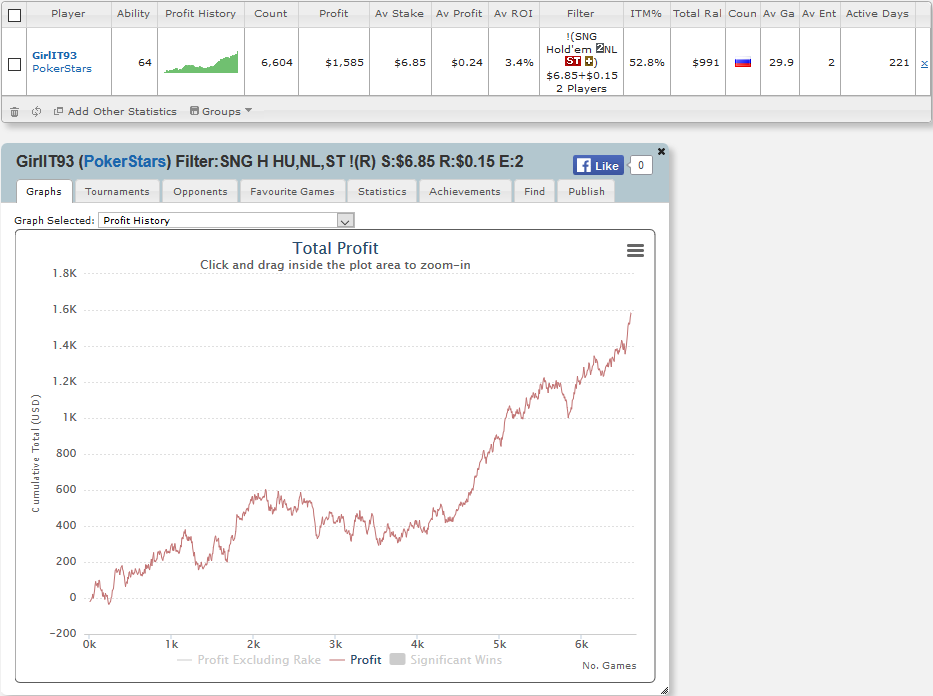Image resolution: width=933 pixels, height=696 pixels.
Task: Open GirlIT93 player link in table
Action: pos(54,55)
